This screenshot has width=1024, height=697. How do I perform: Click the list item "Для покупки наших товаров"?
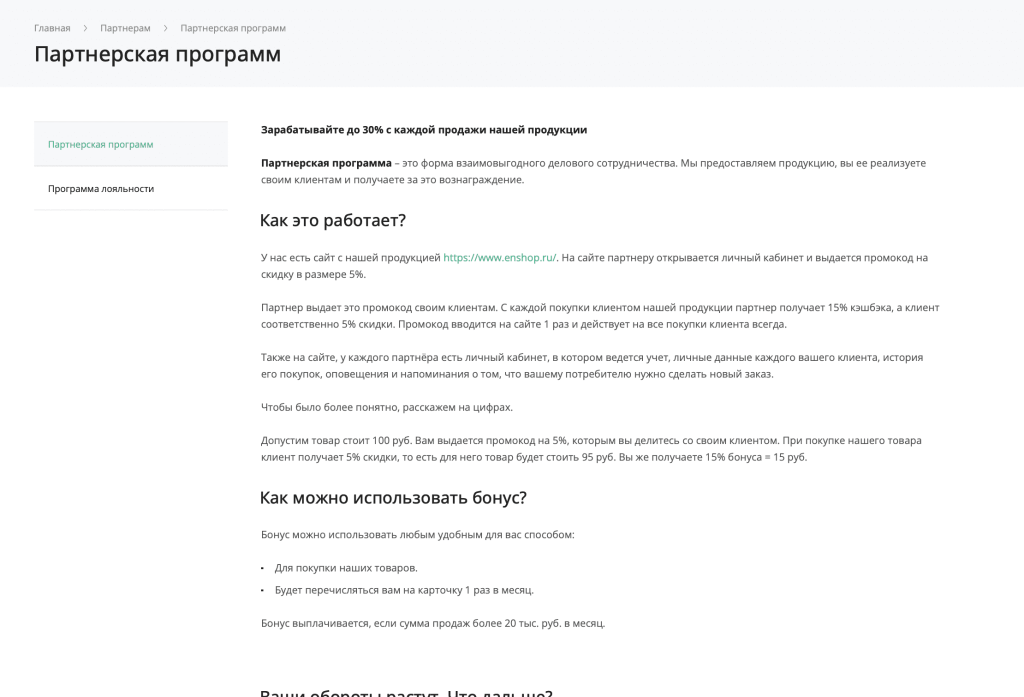[x=346, y=567]
